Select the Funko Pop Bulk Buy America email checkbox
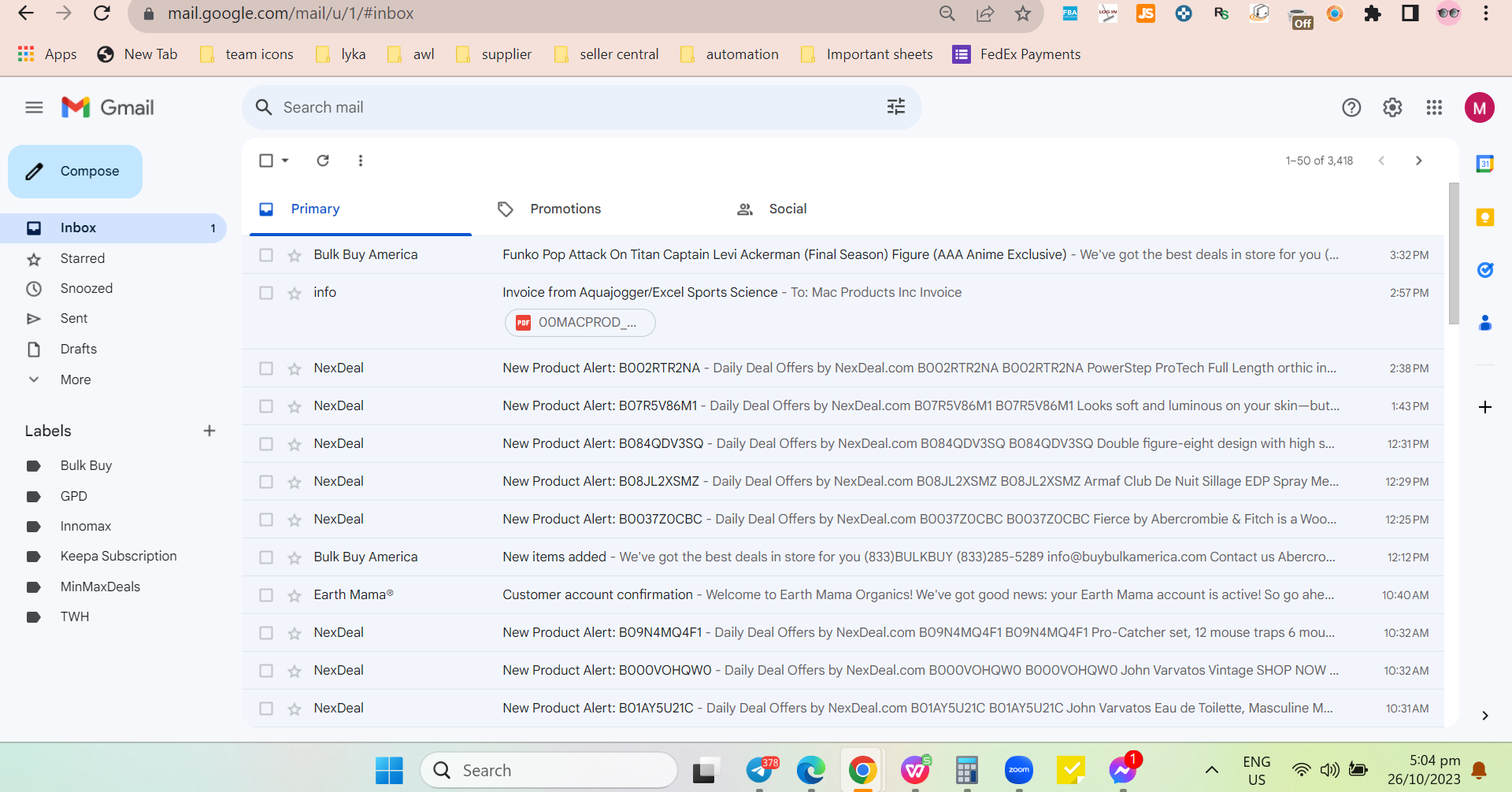Screen dimensions: 1512x792 [x=266, y=255]
